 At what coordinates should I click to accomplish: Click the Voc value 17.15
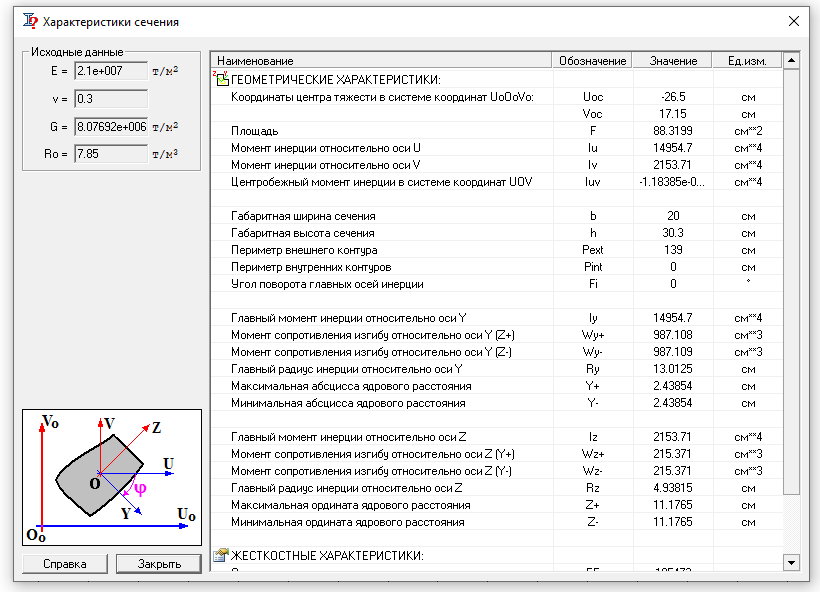[673, 114]
